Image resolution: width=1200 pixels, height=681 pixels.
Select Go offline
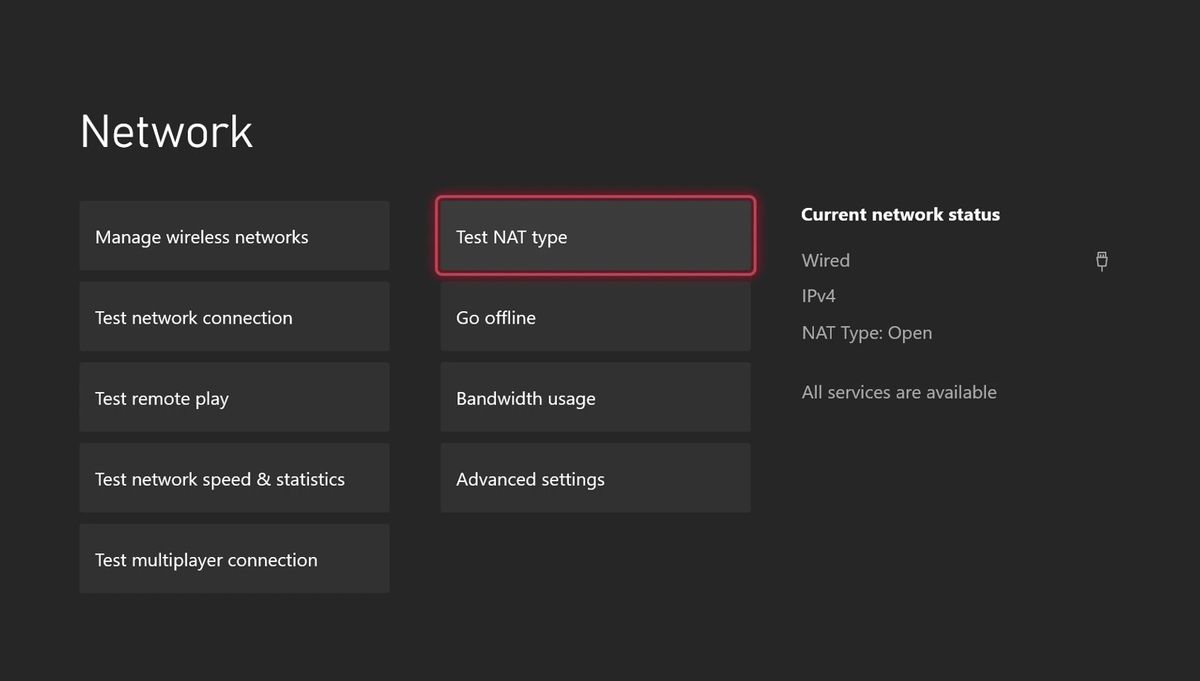595,317
